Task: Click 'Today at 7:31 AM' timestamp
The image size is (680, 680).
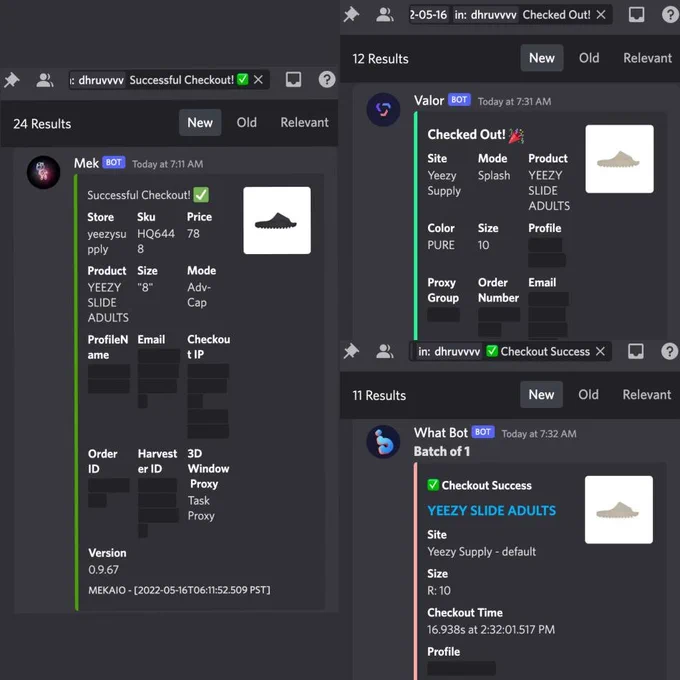Action: (514, 101)
